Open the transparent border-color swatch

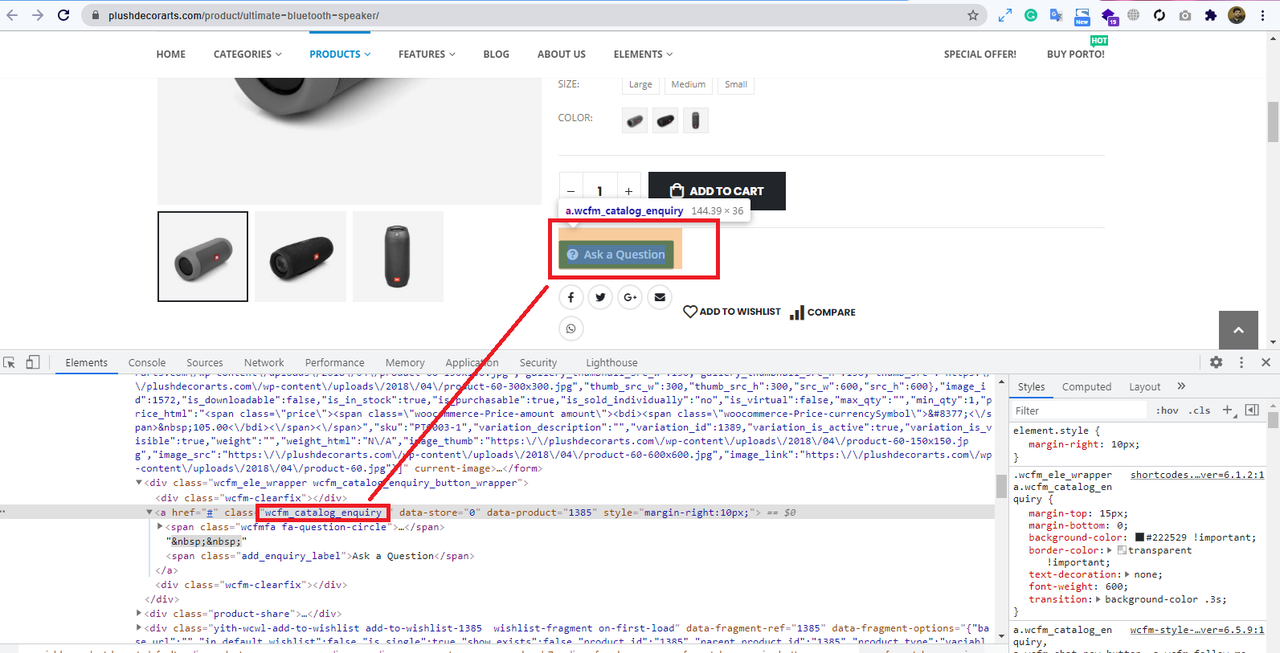tap(1122, 550)
